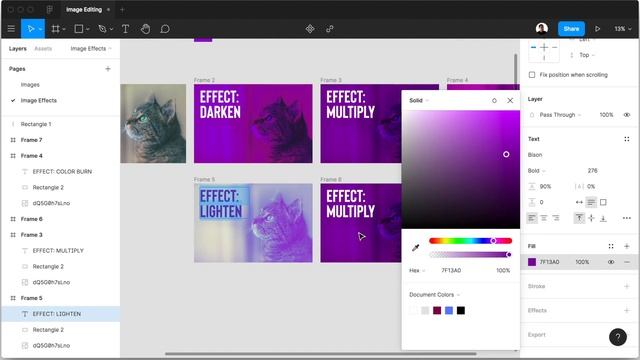Screen dimensions: 640x360
Task: Open the Hex color mode dropdown
Action: (x=417, y=270)
